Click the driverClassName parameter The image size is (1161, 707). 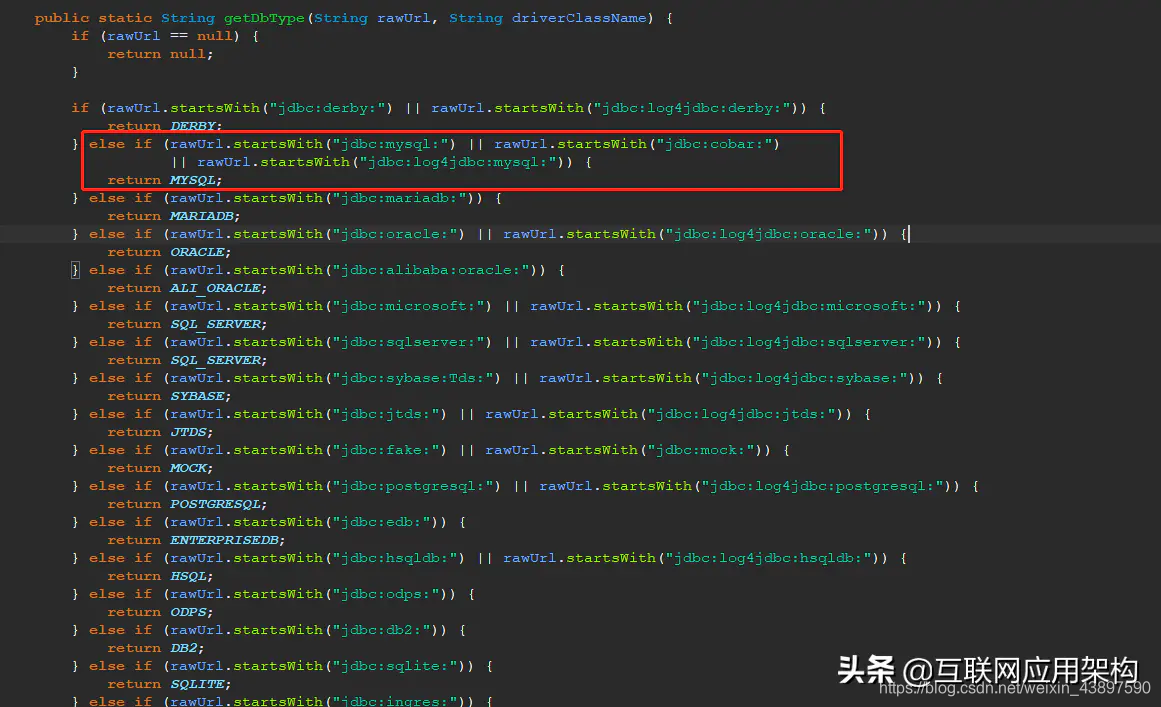[x=579, y=18]
